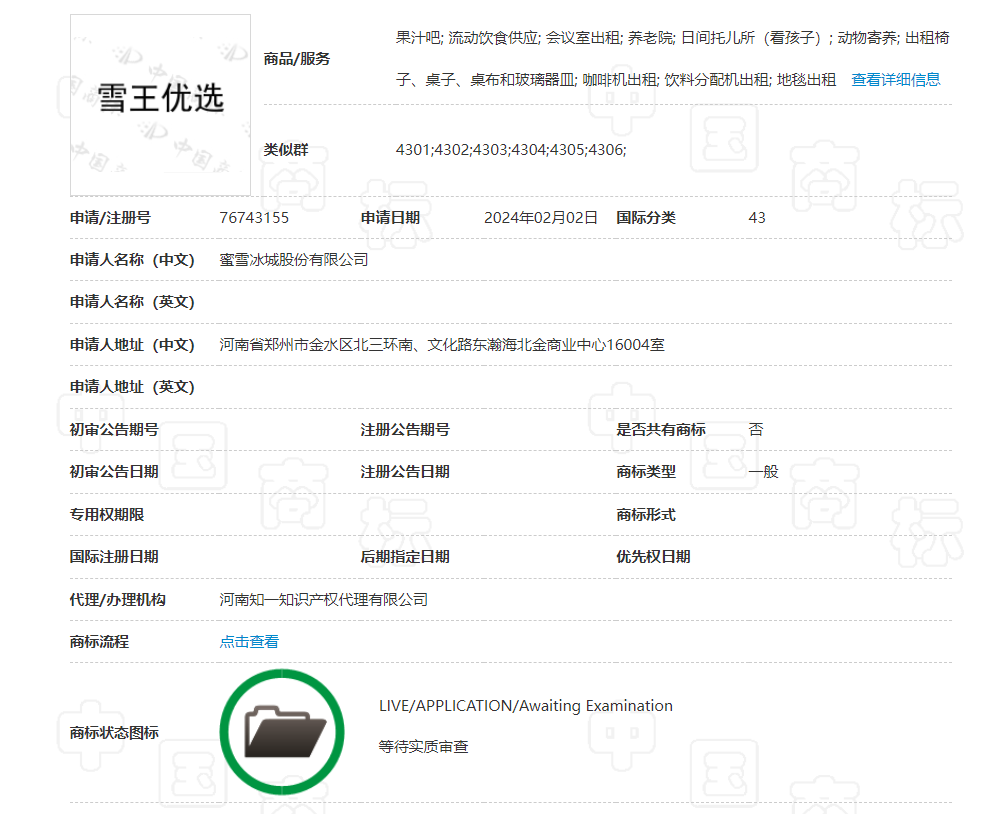
Task: Click the goods line starting with 果汁吧
Action: pyautogui.click(x=672, y=38)
